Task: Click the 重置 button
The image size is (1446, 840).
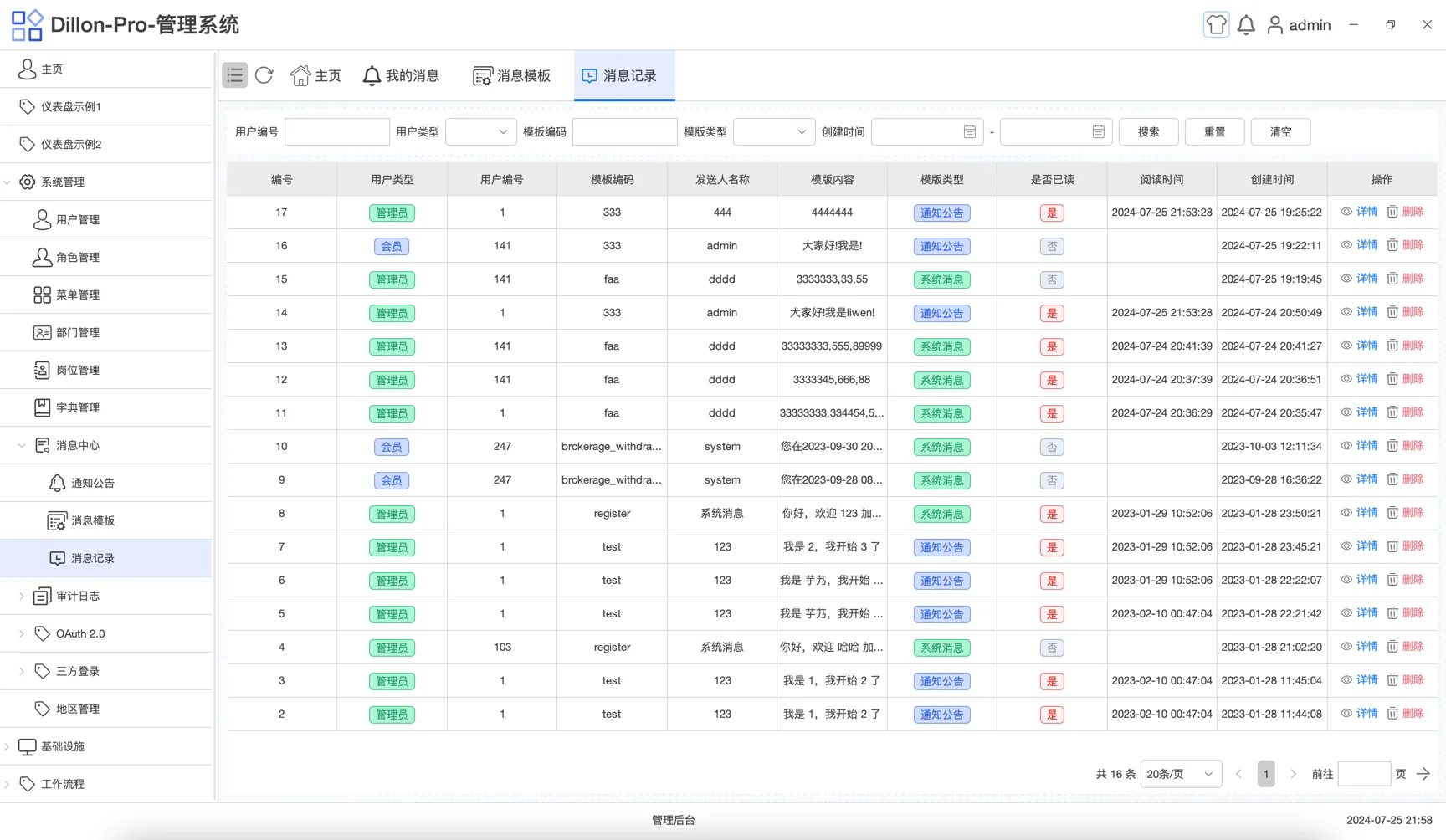Action: (1214, 131)
